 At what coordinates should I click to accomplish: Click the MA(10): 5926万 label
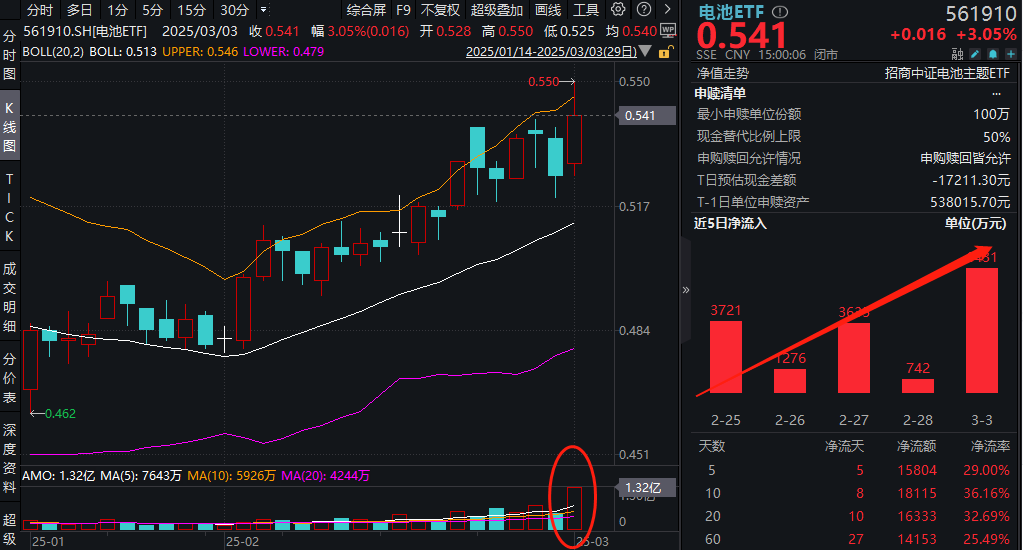(231, 476)
